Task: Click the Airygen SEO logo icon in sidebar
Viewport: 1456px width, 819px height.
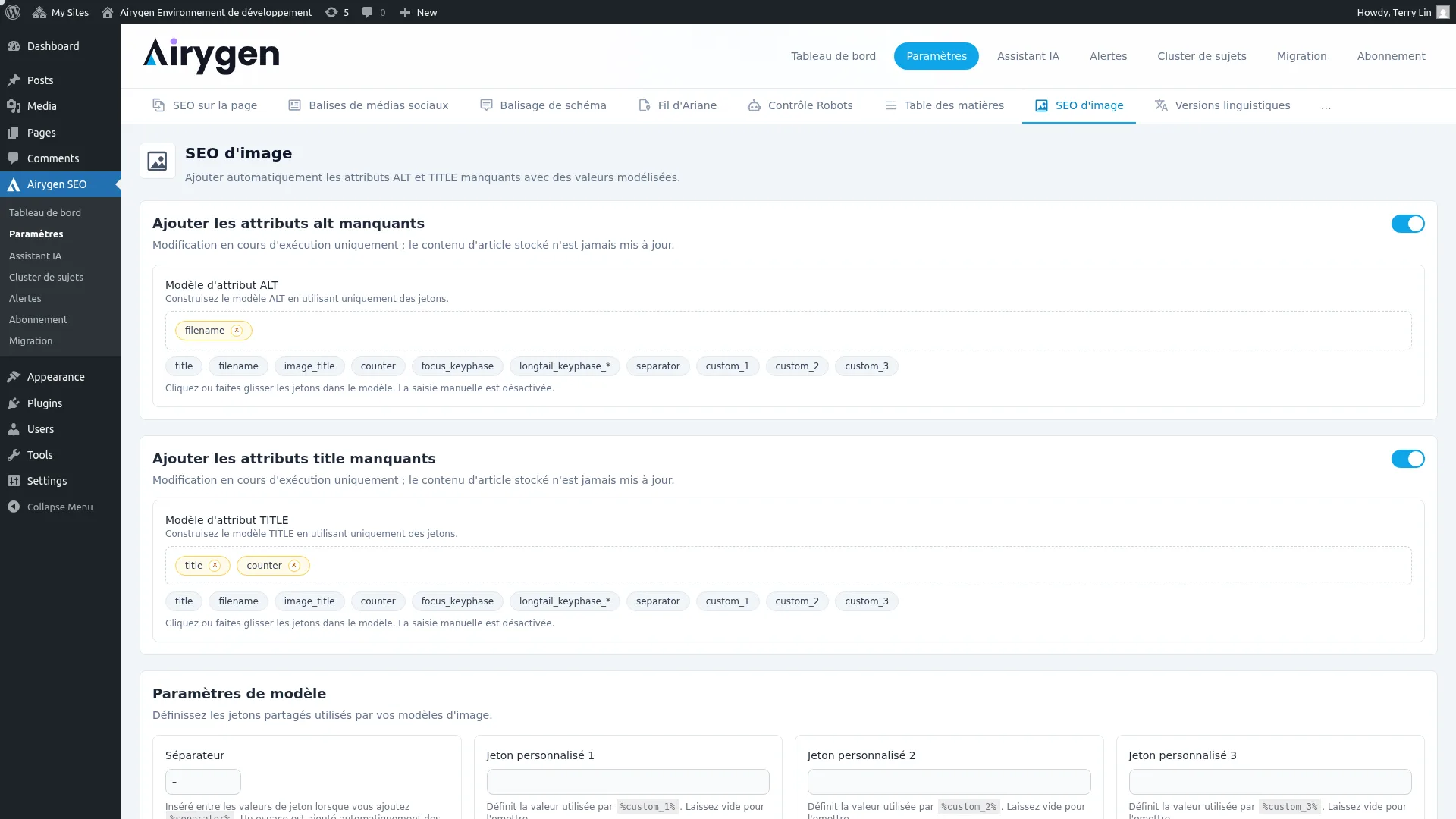Action: [x=14, y=184]
